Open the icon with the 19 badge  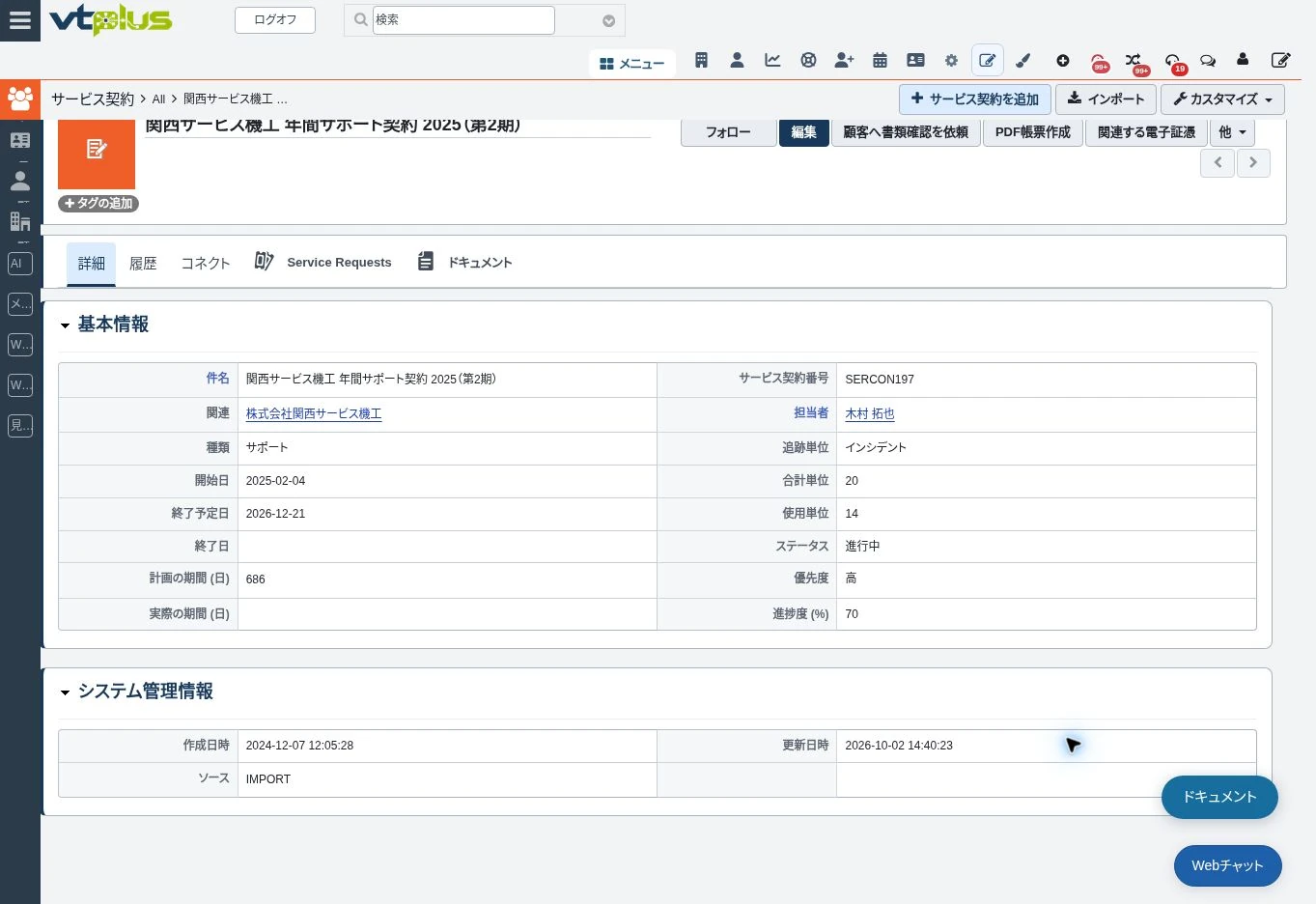(1174, 62)
